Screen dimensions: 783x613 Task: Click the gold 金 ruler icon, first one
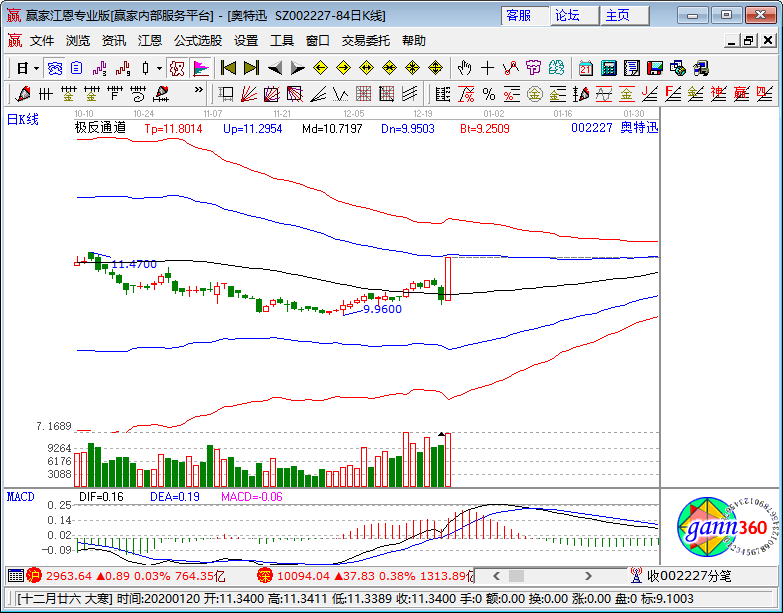[68, 93]
